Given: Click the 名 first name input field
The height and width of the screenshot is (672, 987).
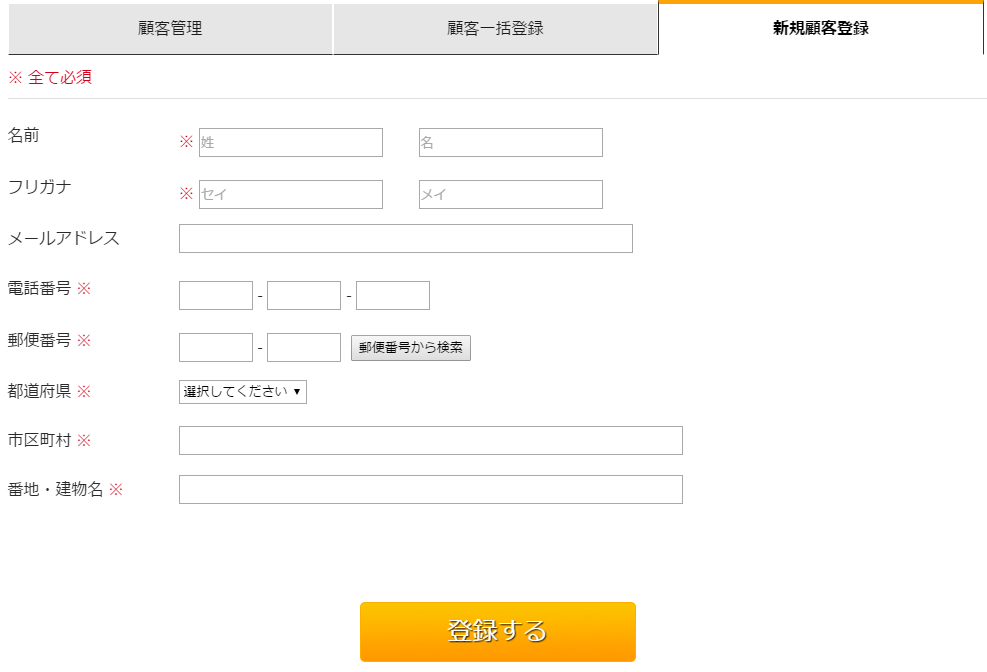Looking at the screenshot, I should pos(510,142).
